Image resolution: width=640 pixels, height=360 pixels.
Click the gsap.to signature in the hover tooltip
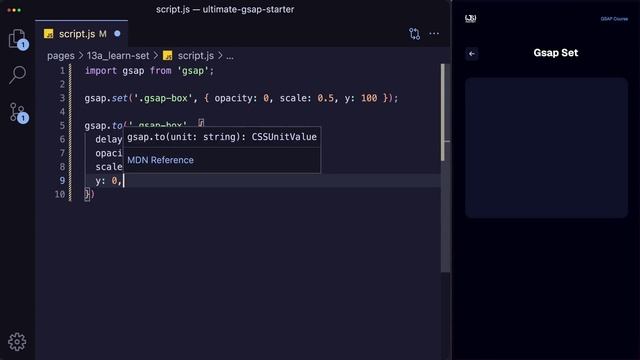pos(222,137)
